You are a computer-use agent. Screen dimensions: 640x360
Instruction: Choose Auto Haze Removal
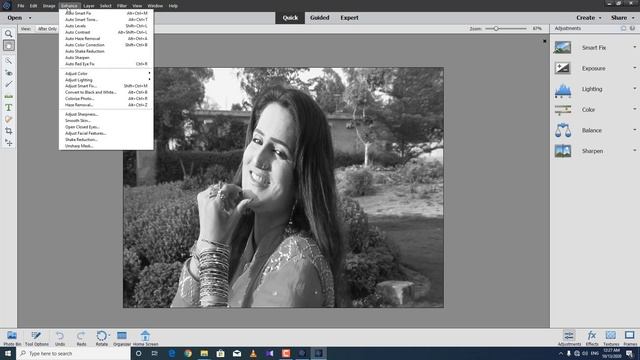(x=106, y=39)
